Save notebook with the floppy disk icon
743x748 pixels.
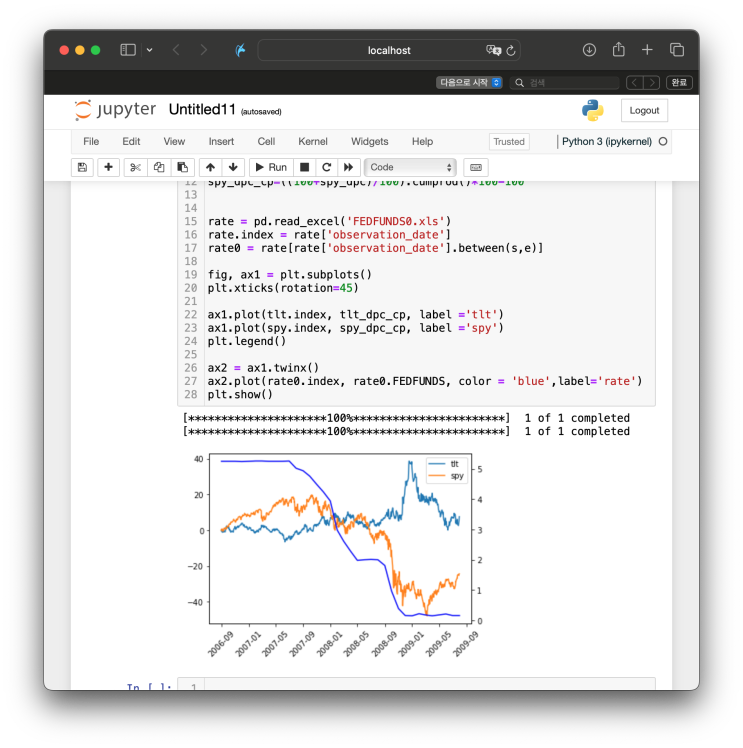(82, 167)
